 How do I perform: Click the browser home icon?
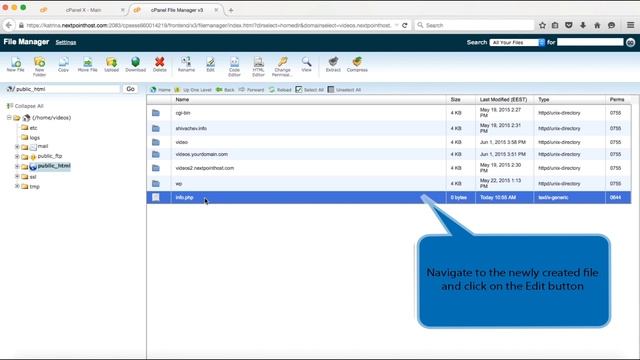pyautogui.click(x=597, y=25)
